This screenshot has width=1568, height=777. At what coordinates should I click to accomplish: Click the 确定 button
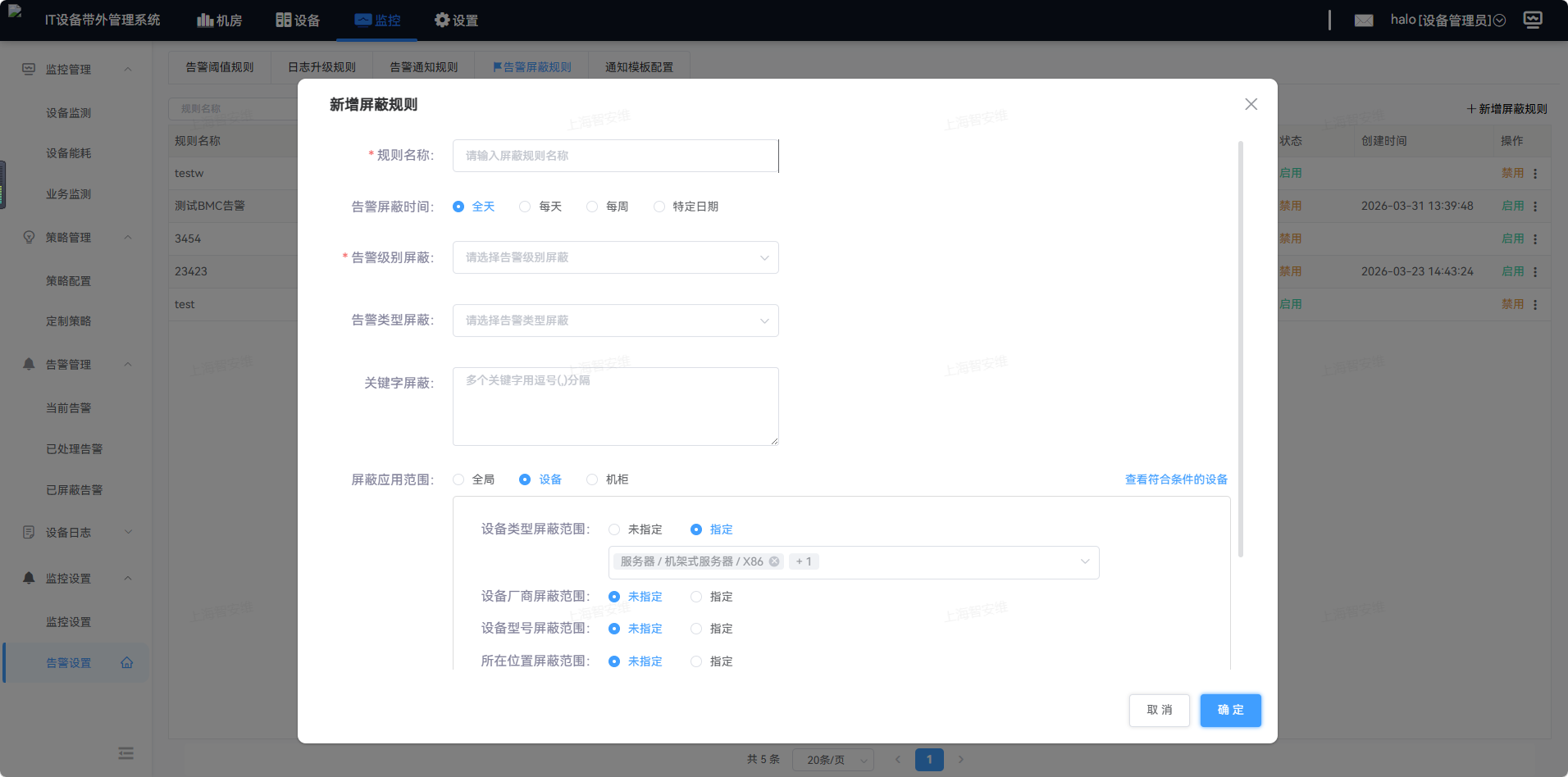[1231, 710]
